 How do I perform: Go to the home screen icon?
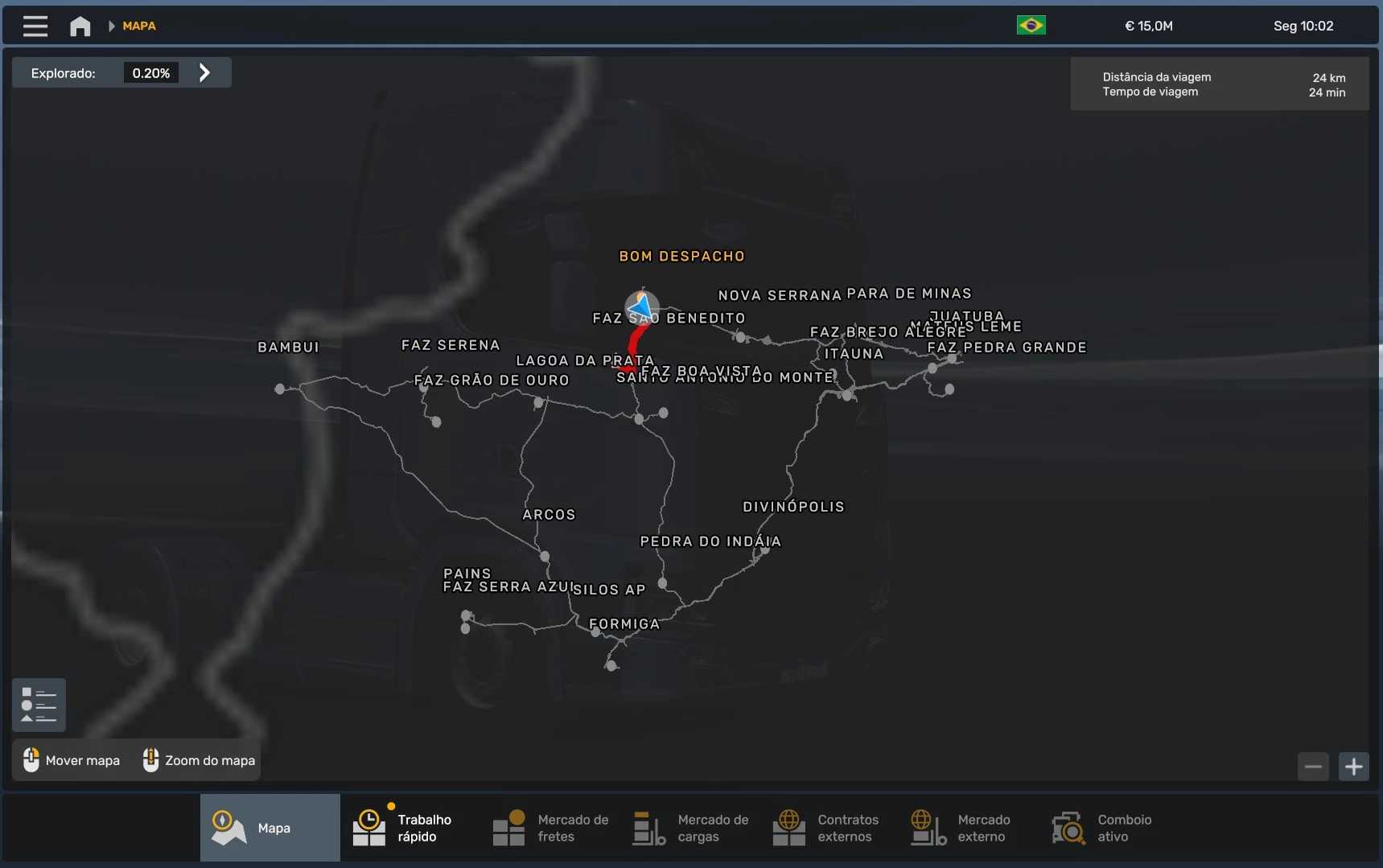pyautogui.click(x=80, y=27)
